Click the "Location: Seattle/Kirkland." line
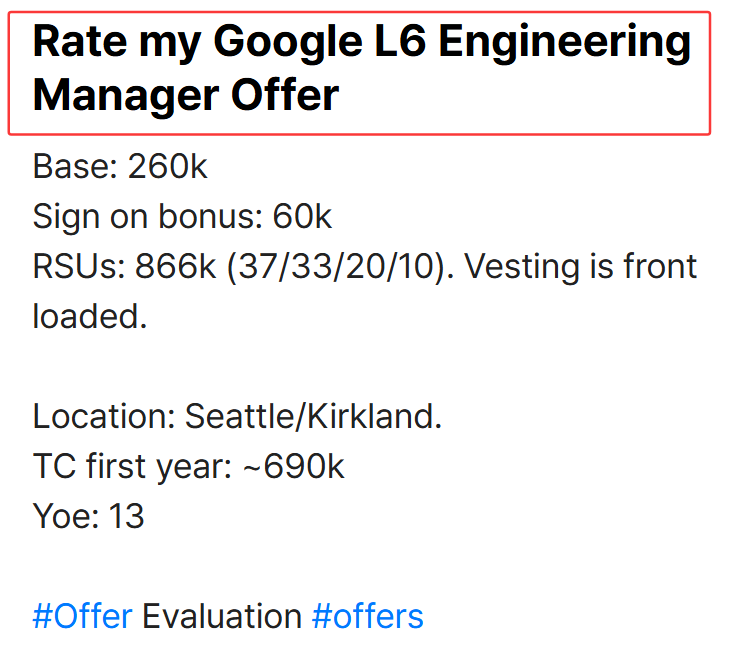Viewport: 738px width, 646px height. click(x=237, y=416)
